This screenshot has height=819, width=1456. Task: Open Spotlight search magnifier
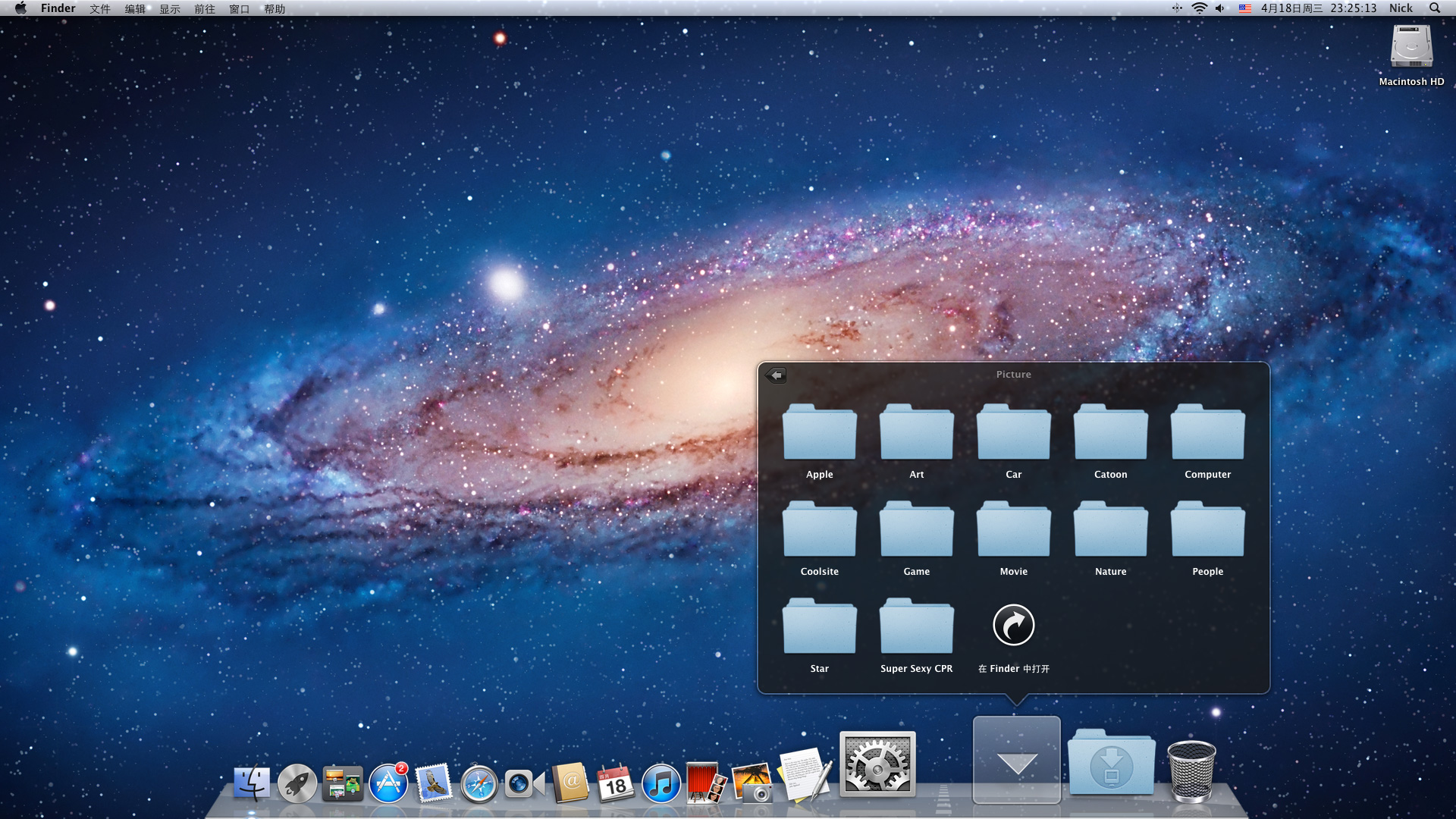(1435, 8)
